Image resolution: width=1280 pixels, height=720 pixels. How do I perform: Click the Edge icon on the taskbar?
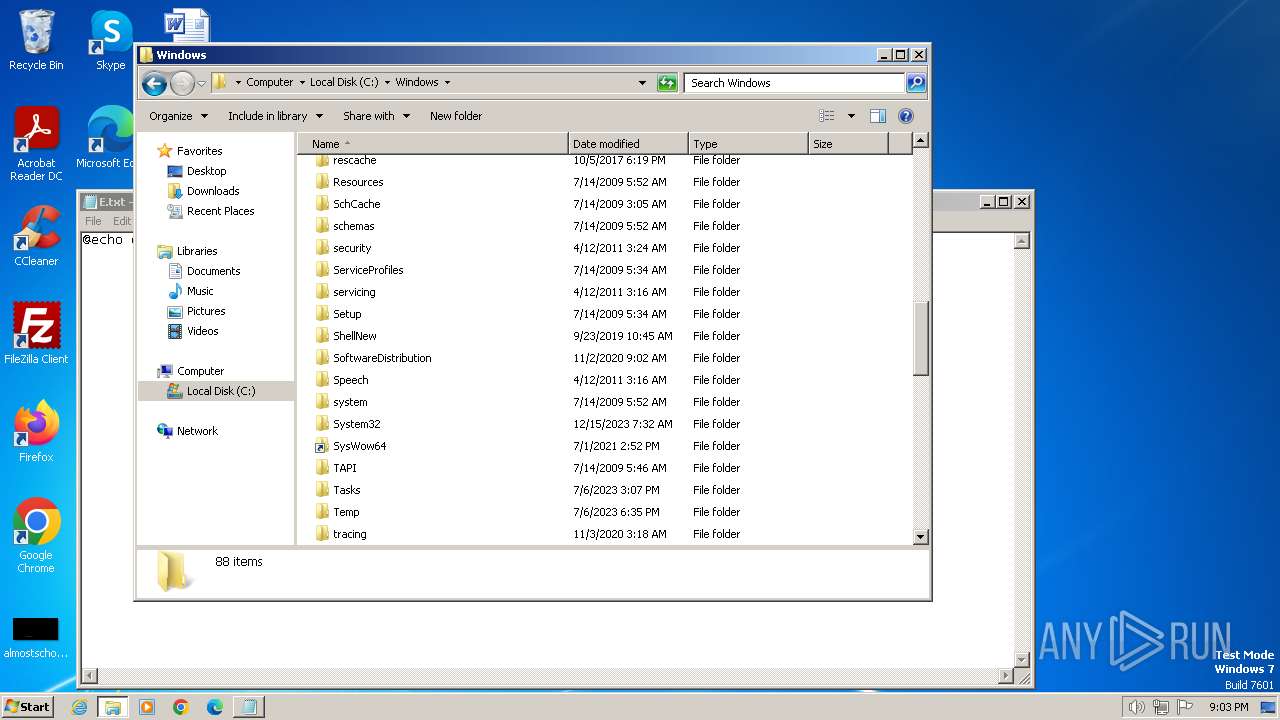(215, 707)
